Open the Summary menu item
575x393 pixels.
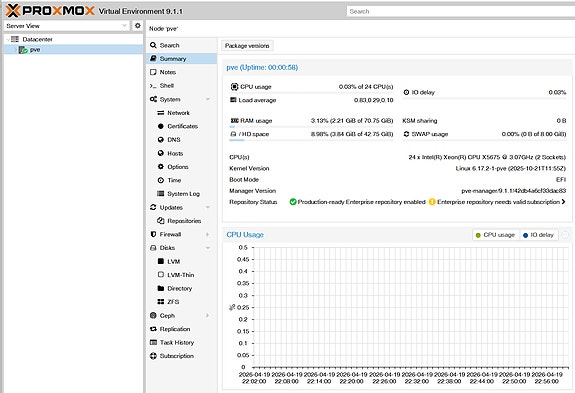182,59
